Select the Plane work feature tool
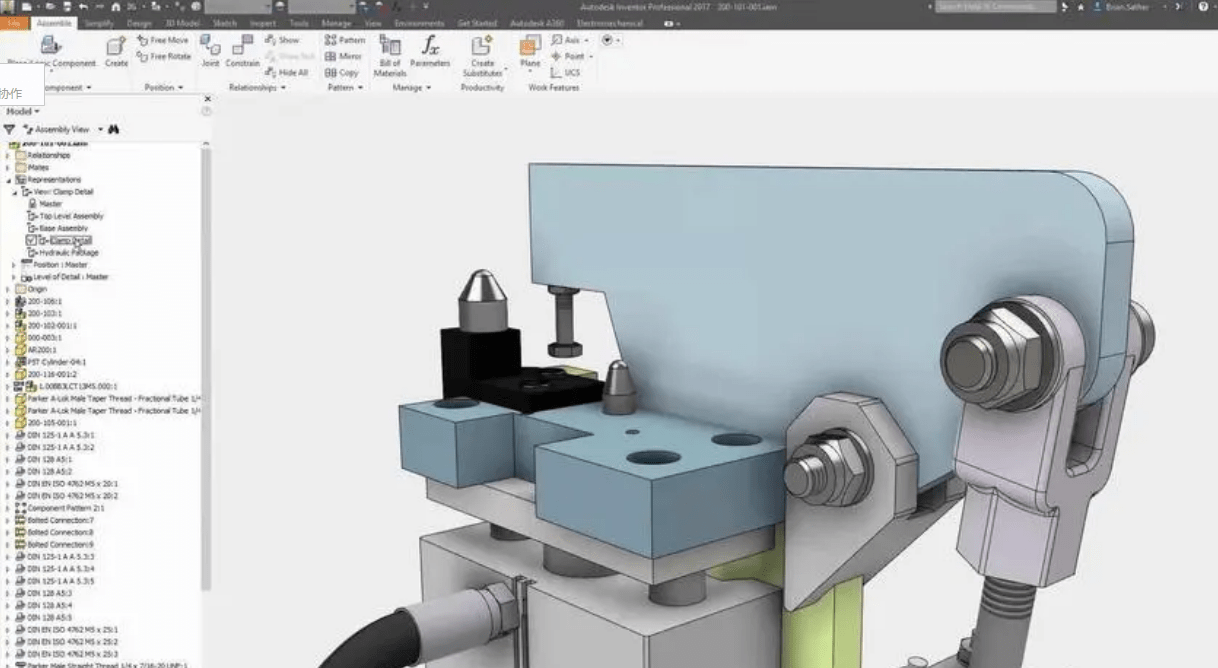This screenshot has height=668, width=1218. (530, 47)
